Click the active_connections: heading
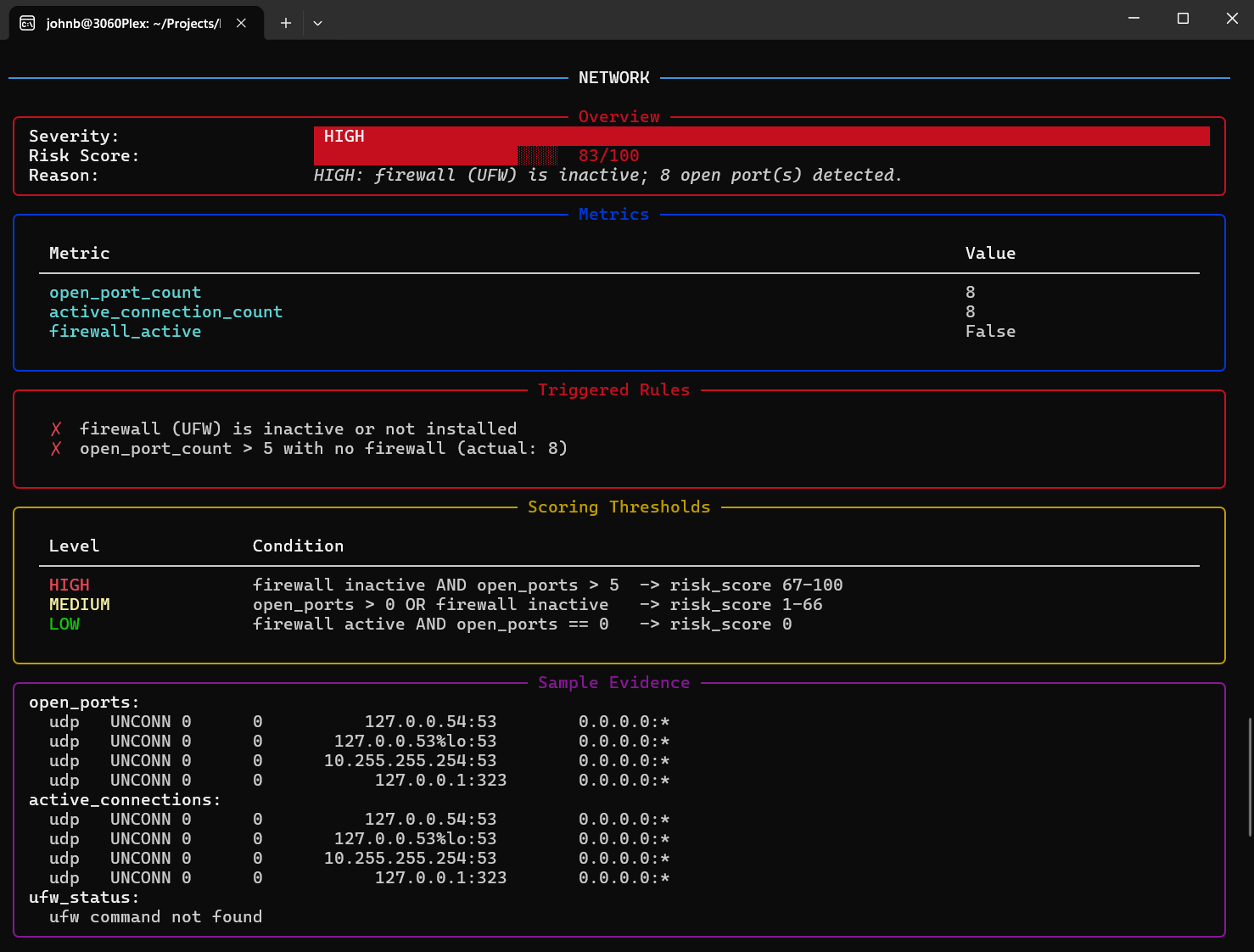Viewport: 1254px width, 952px height. (x=125, y=800)
